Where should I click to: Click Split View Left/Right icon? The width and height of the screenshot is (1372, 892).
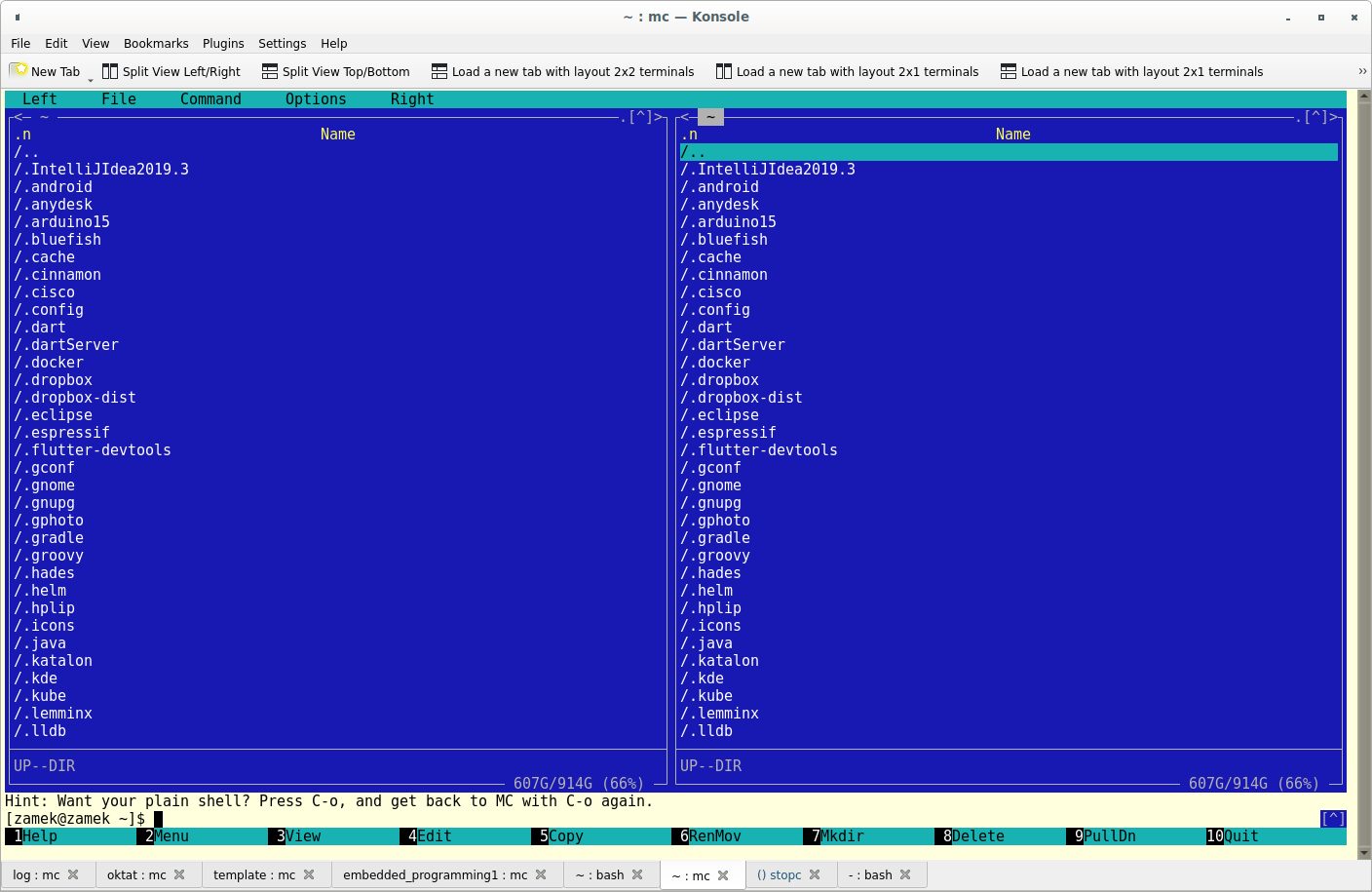110,71
